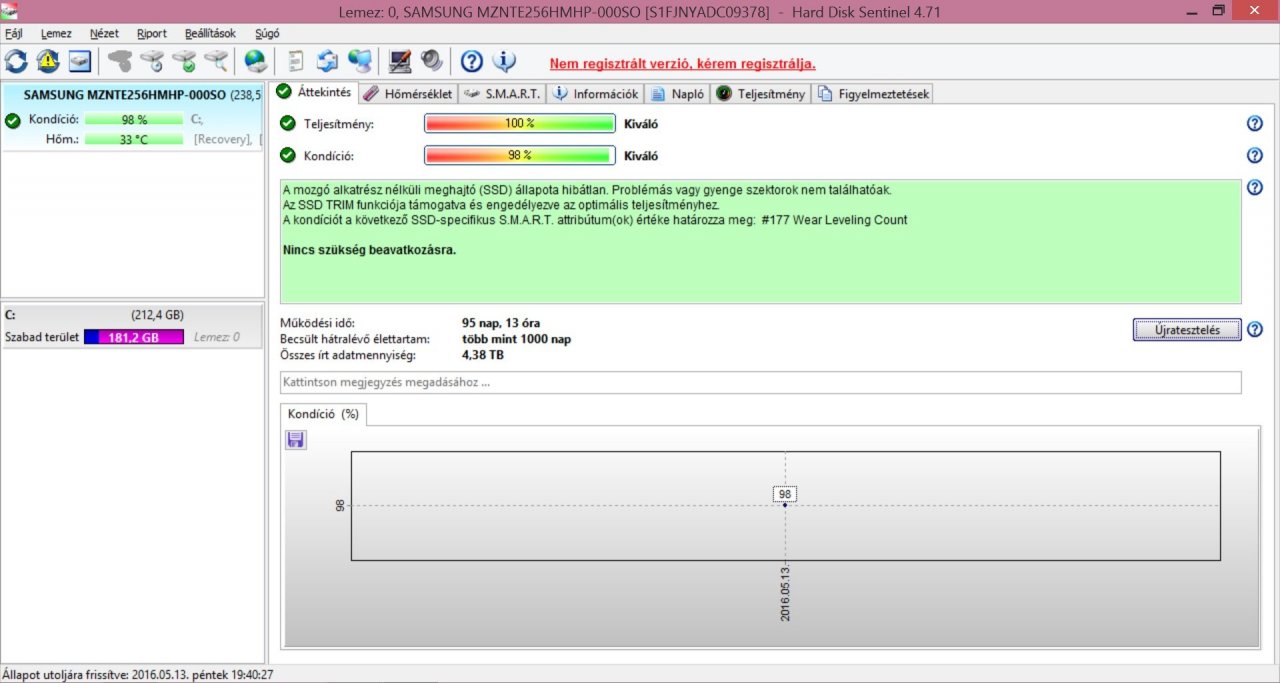Viewport: 1280px width, 683px height.
Task: Open the report document toolbar icon
Action: pos(296,61)
